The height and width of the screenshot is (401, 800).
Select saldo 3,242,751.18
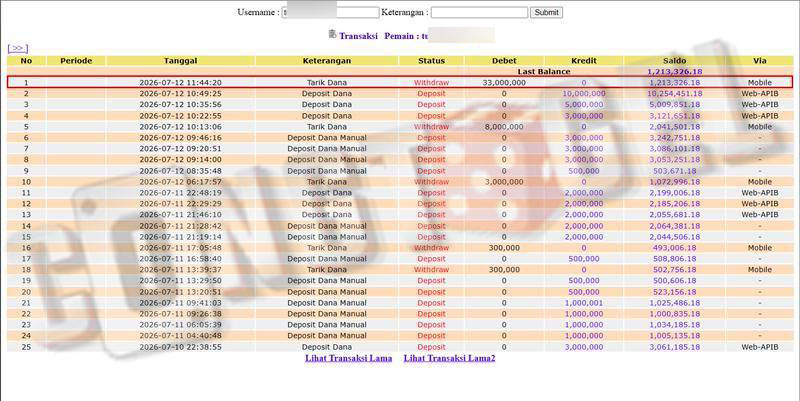(x=674, y=138)
